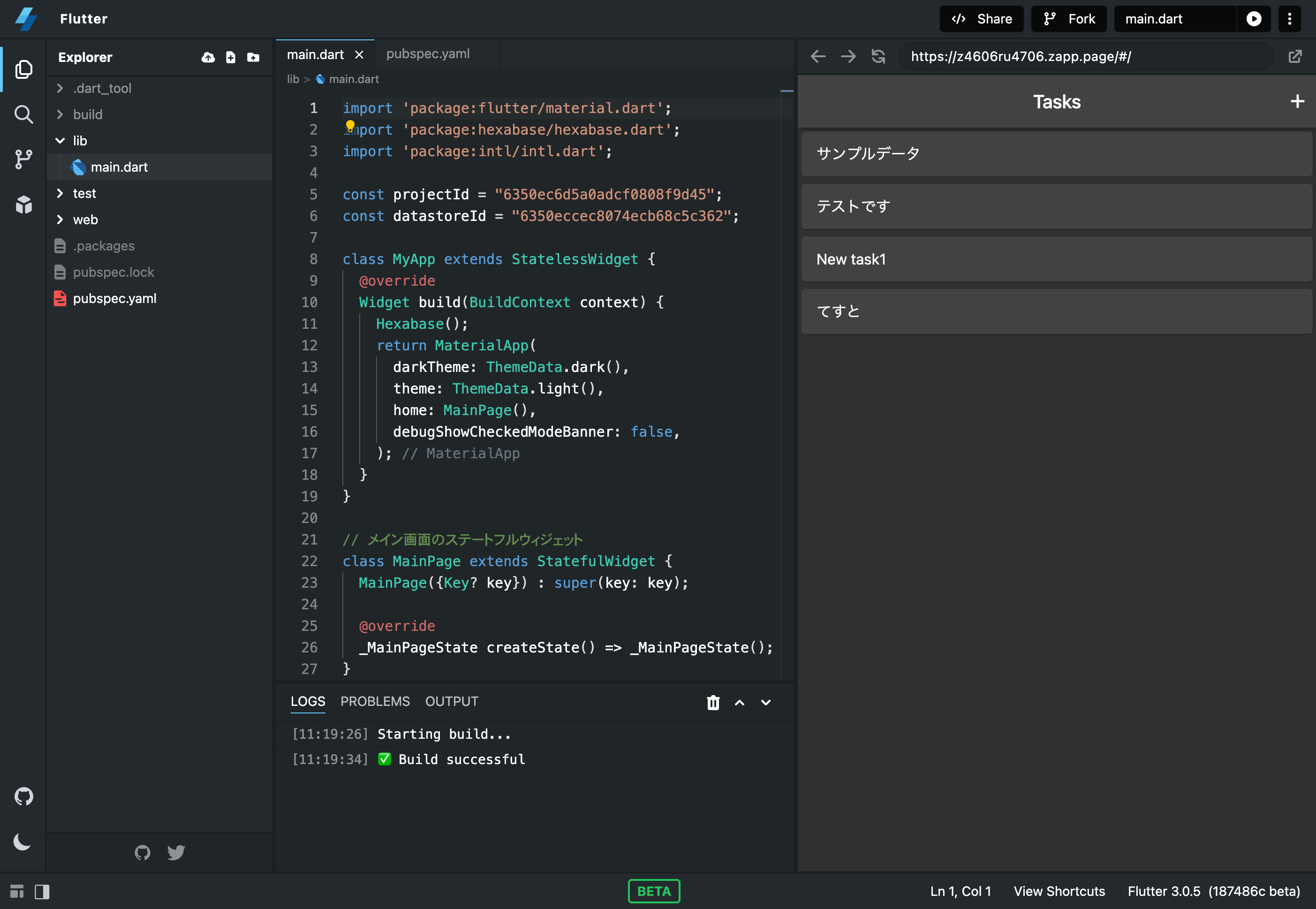1316x909 pixels.
Task: Collapse the logs panel with down chevron
Action: (x=766, y=702)
